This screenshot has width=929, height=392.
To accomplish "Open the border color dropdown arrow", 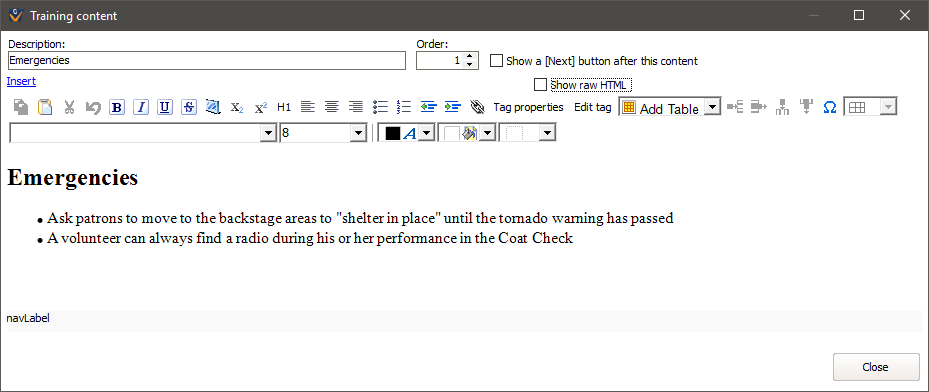I will (x=547, y=133).
